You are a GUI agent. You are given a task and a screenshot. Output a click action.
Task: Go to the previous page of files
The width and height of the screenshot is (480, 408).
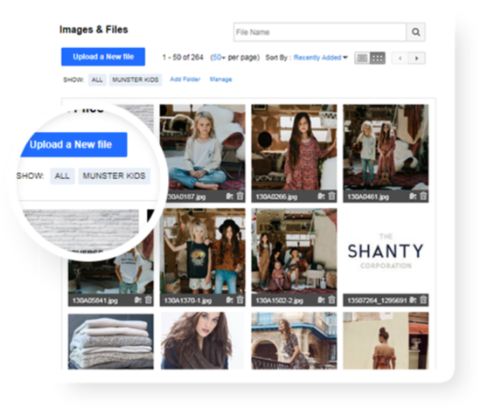[400, 58]
